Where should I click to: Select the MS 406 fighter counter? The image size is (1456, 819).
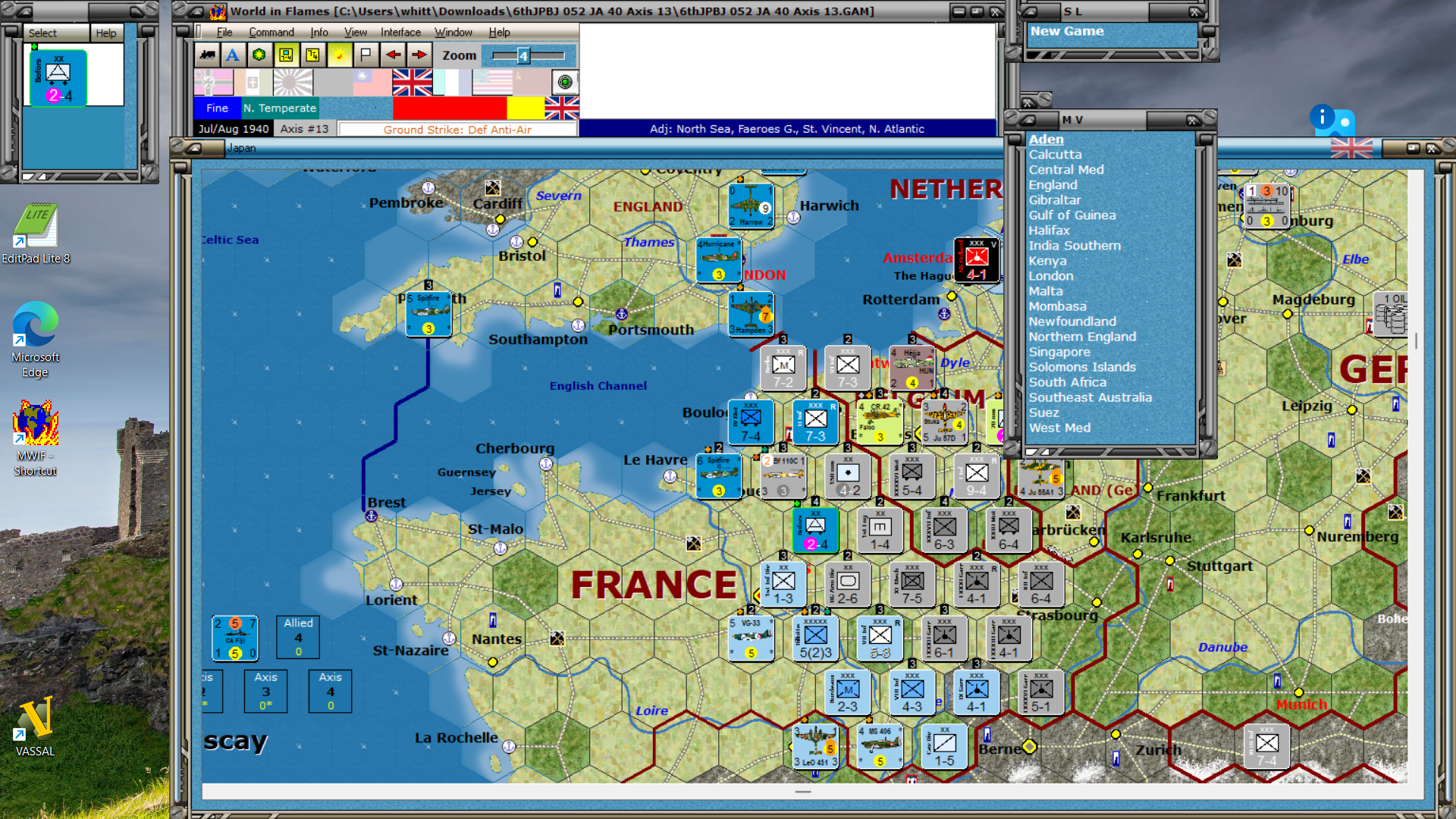pos(880,746)
